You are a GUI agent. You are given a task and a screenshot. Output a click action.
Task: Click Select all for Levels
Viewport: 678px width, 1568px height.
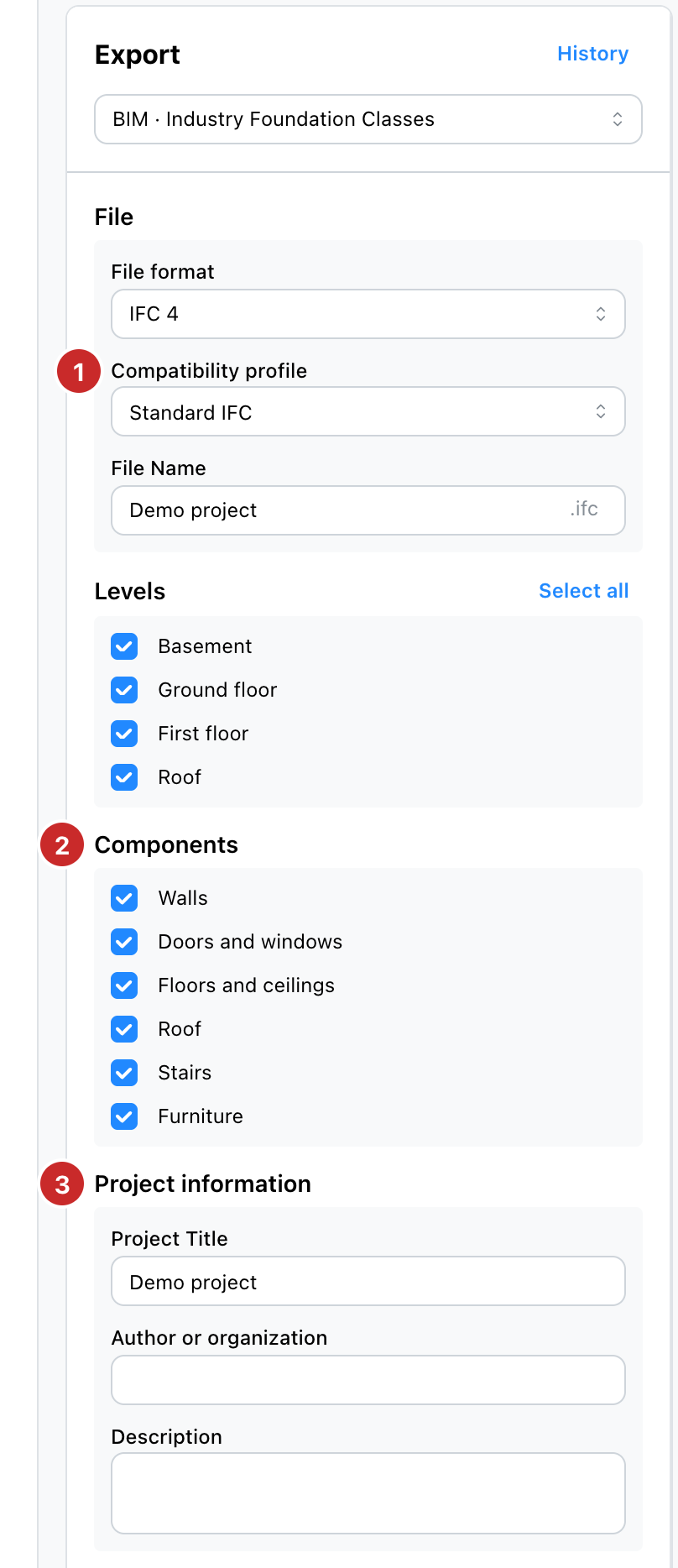coord(583,591)
